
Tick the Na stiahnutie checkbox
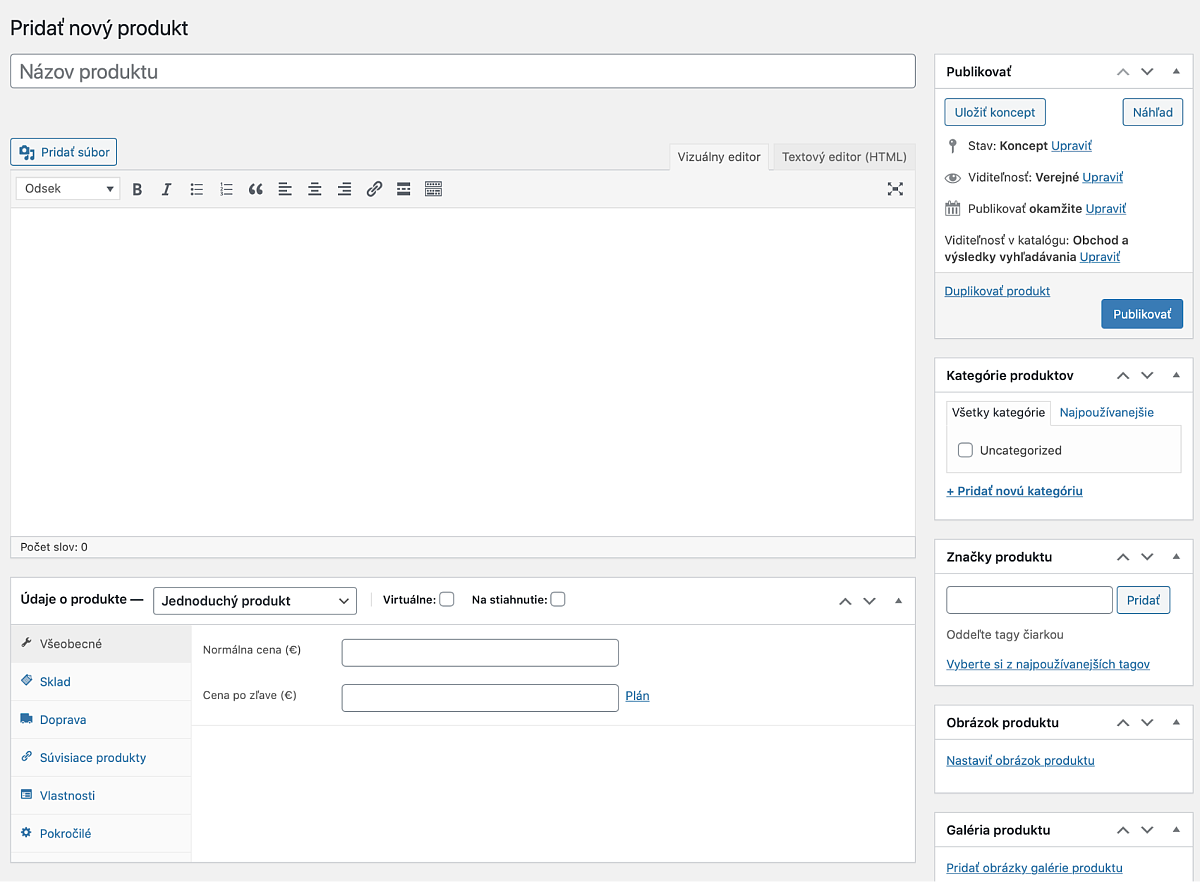558,600
